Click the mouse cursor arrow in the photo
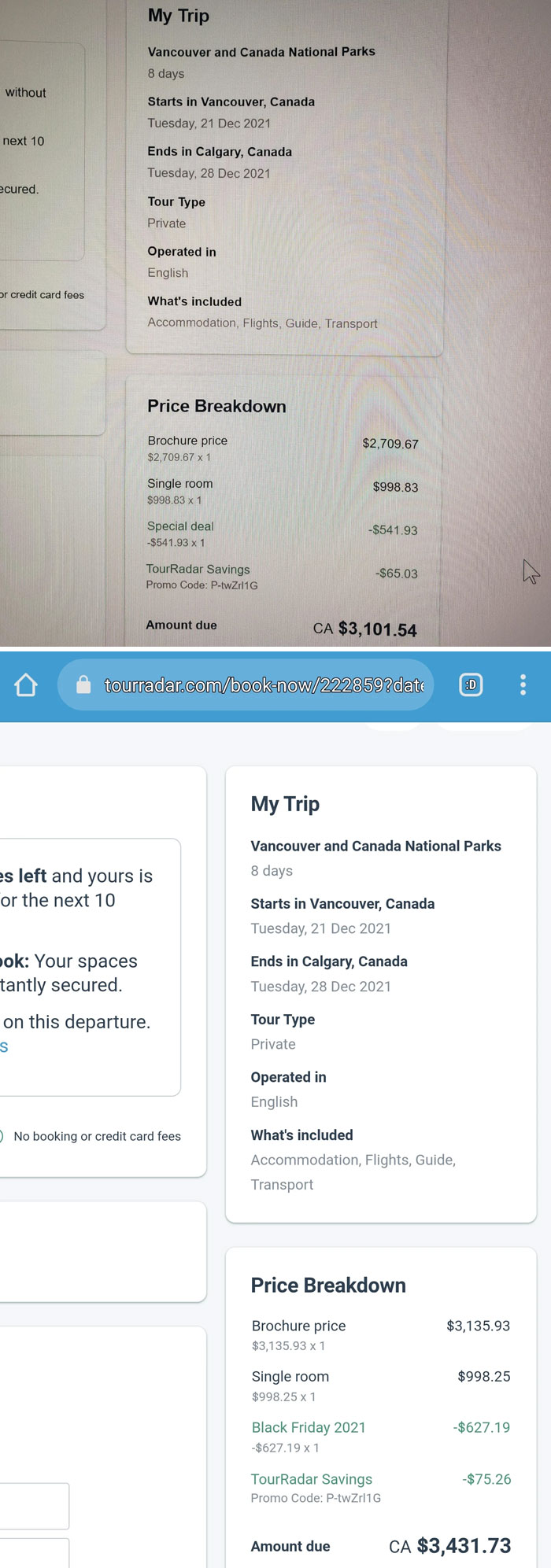This screenshot has height=1568, width=551. [531, 571]
